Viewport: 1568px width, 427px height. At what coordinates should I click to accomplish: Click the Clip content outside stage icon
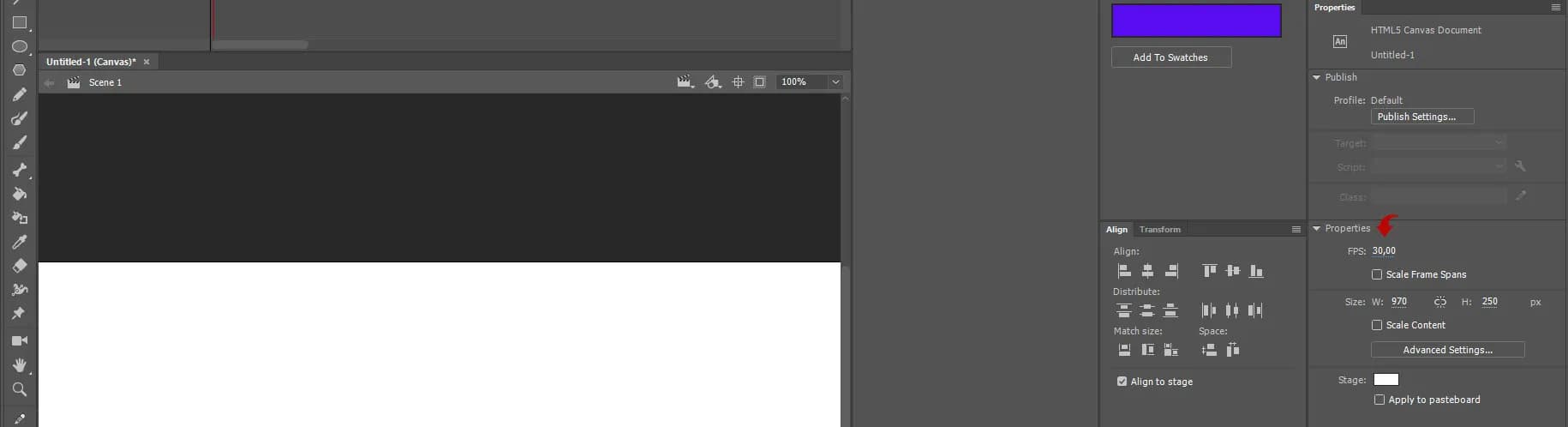pos(759,82)
